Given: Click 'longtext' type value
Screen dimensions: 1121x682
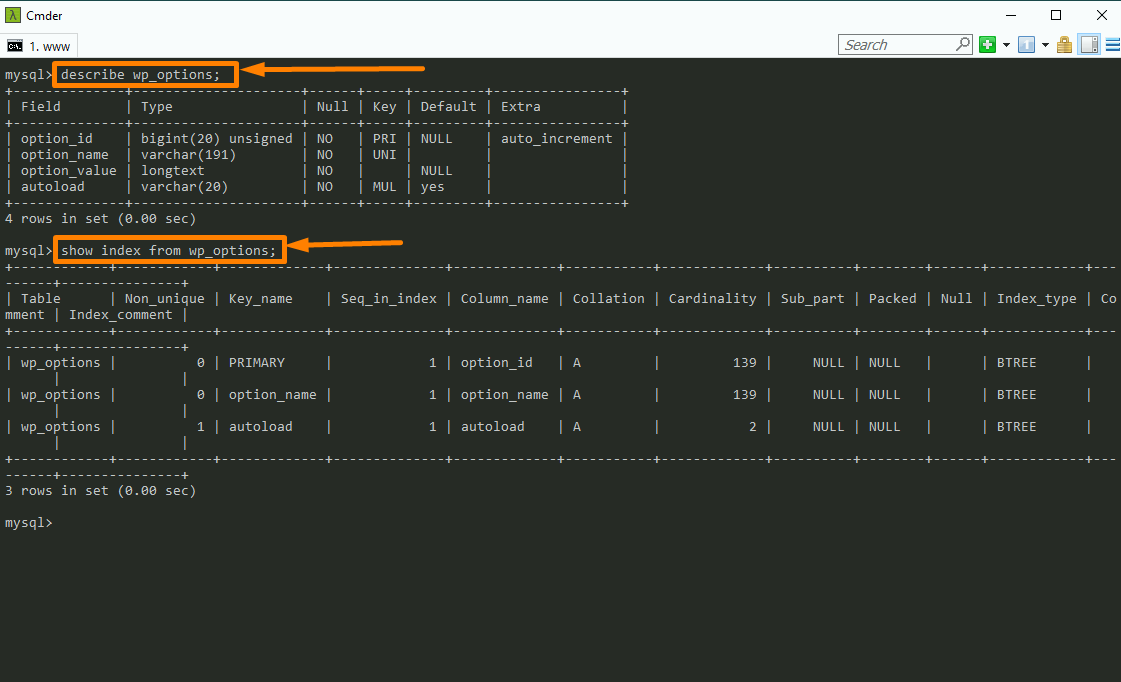Looking at the screenshot, I should coord(172,171).
